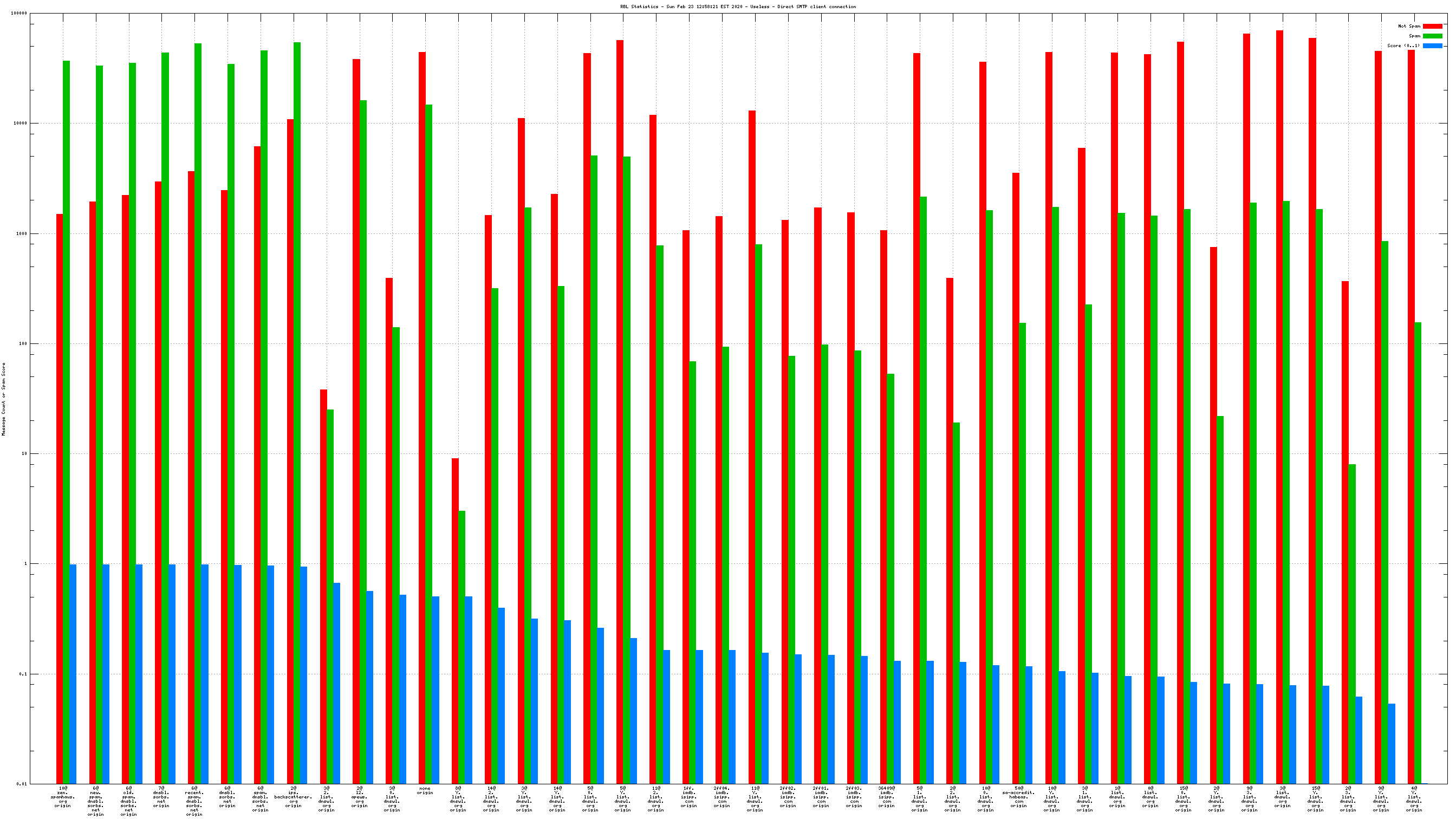
Task: Click the blue Score (0..1) legend swatch
Action: point(1432,46)
